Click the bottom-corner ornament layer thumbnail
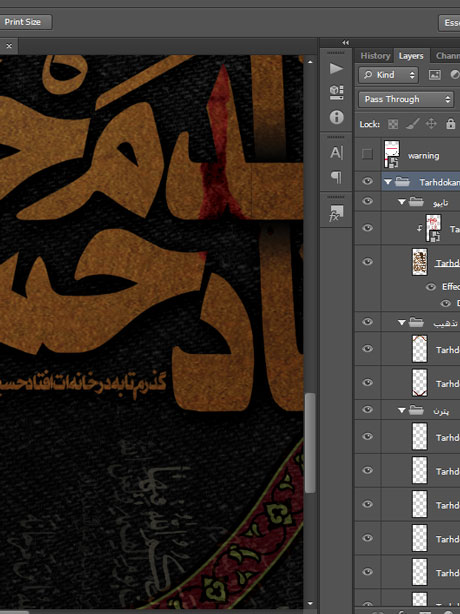This screenshot has width=460, height=614. (420, 383)
